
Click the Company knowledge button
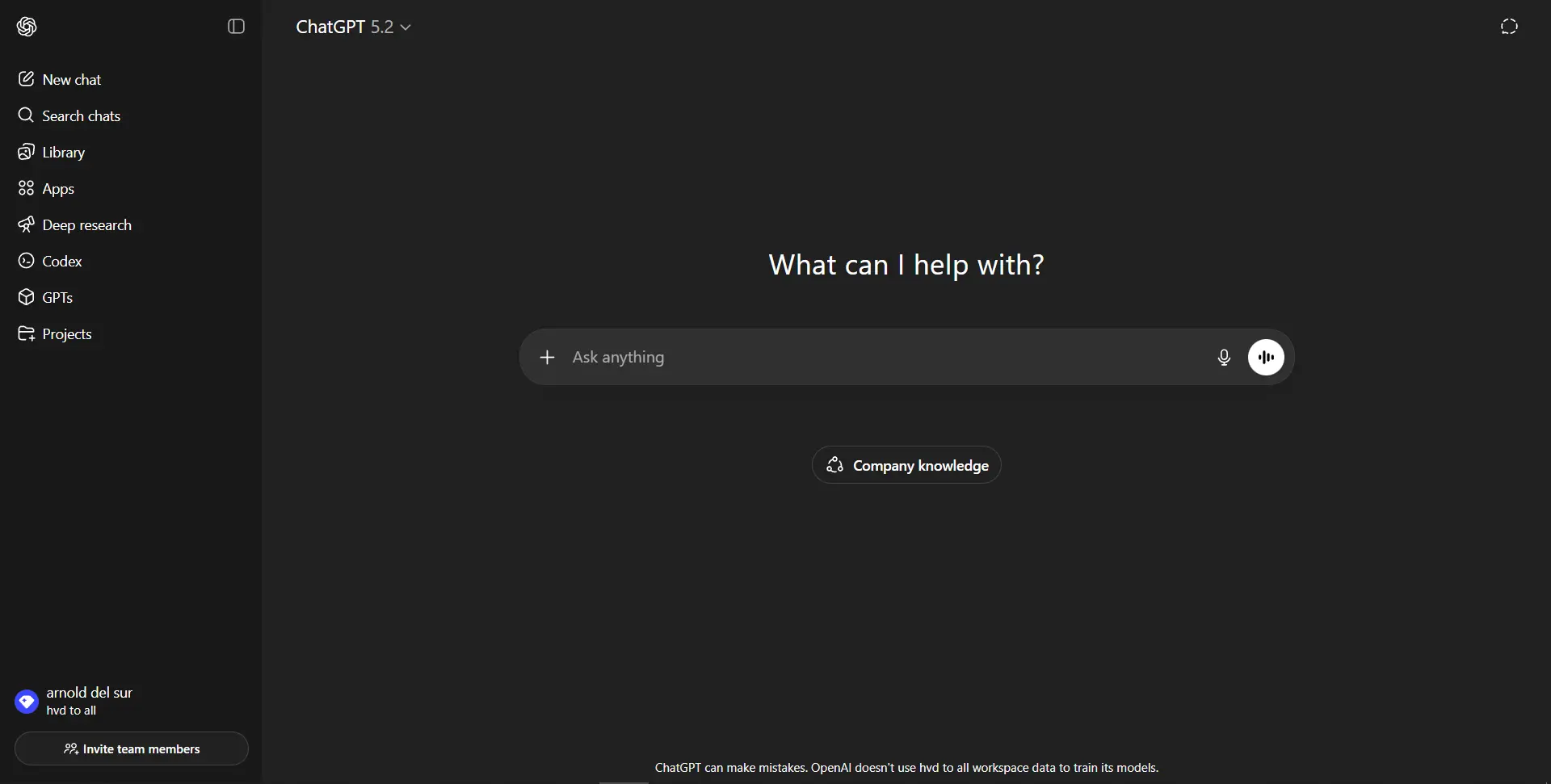pyautogui.click(x=906, y=465)
